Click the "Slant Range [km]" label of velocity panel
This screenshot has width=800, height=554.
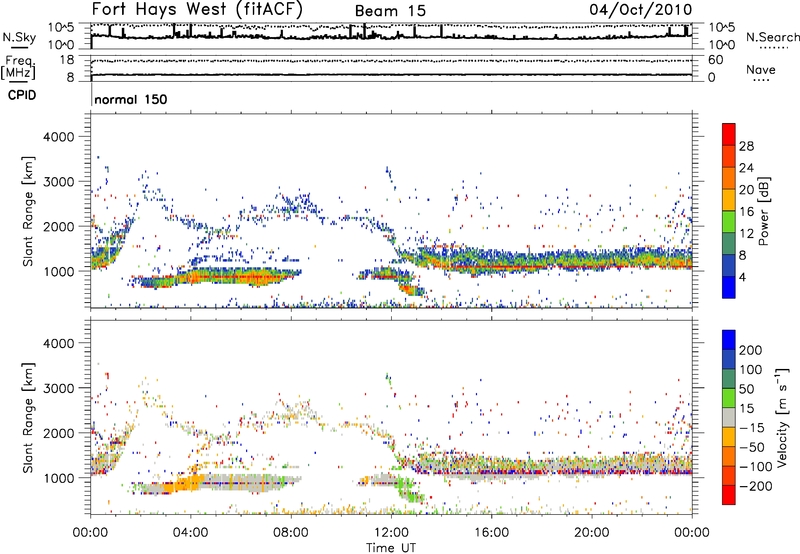[x=28, y=417]
